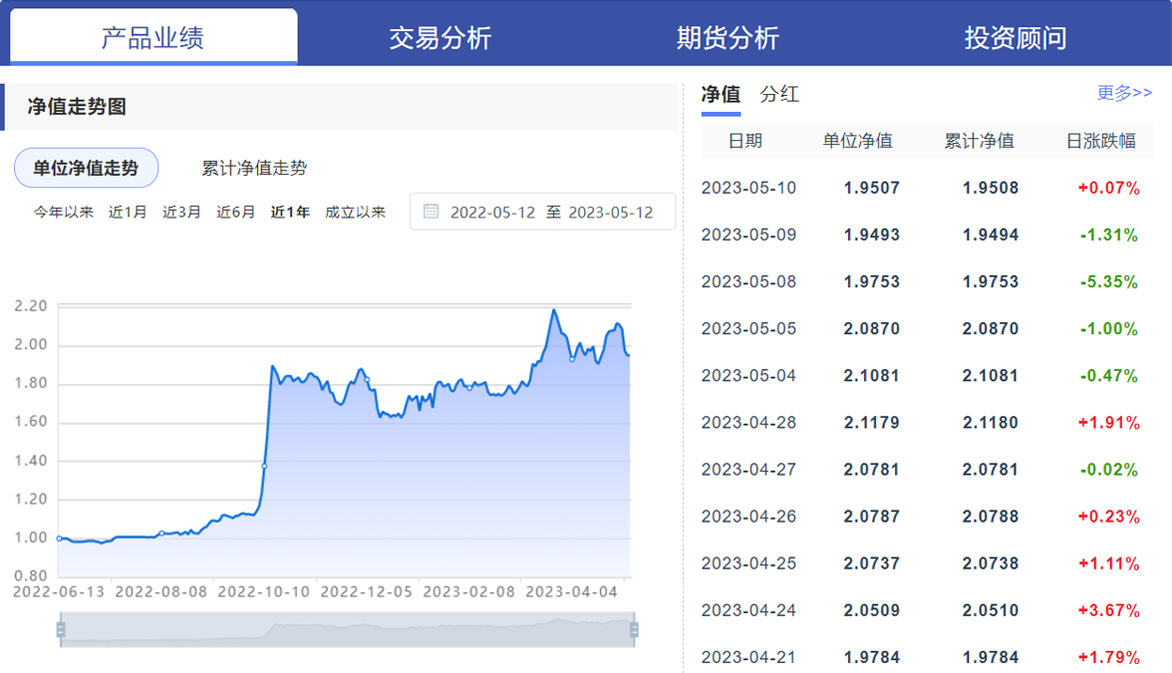This screenshot has height=673, width=1172.
Task: Switch to 交易分析 tab
Action: pyautogui.click(x=440, y=38)
